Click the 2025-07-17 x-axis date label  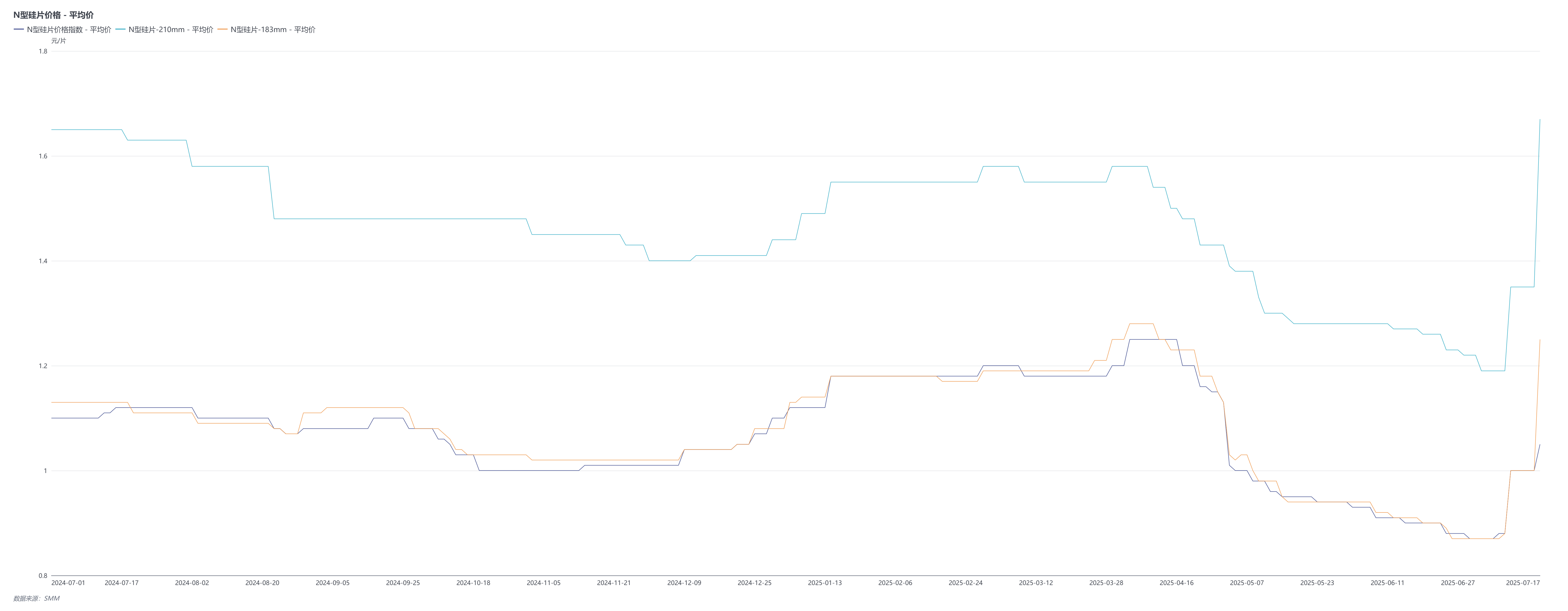[1523, 583]
